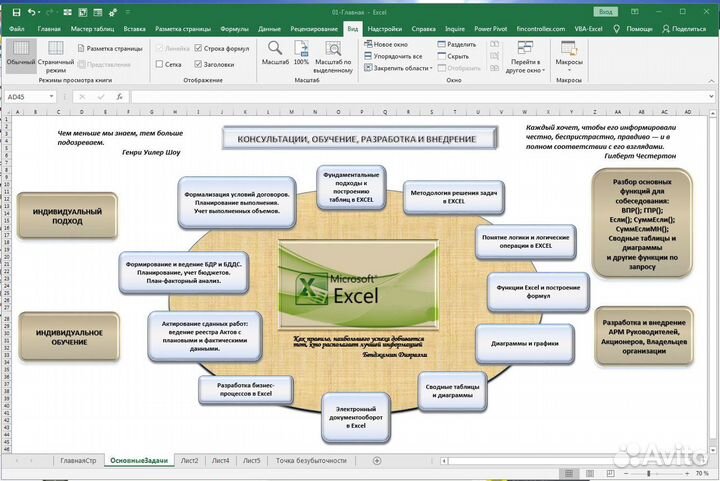Click the Name Box showing AD45
The width and height of the screenshot is (720, 481).
coord(27,97)
